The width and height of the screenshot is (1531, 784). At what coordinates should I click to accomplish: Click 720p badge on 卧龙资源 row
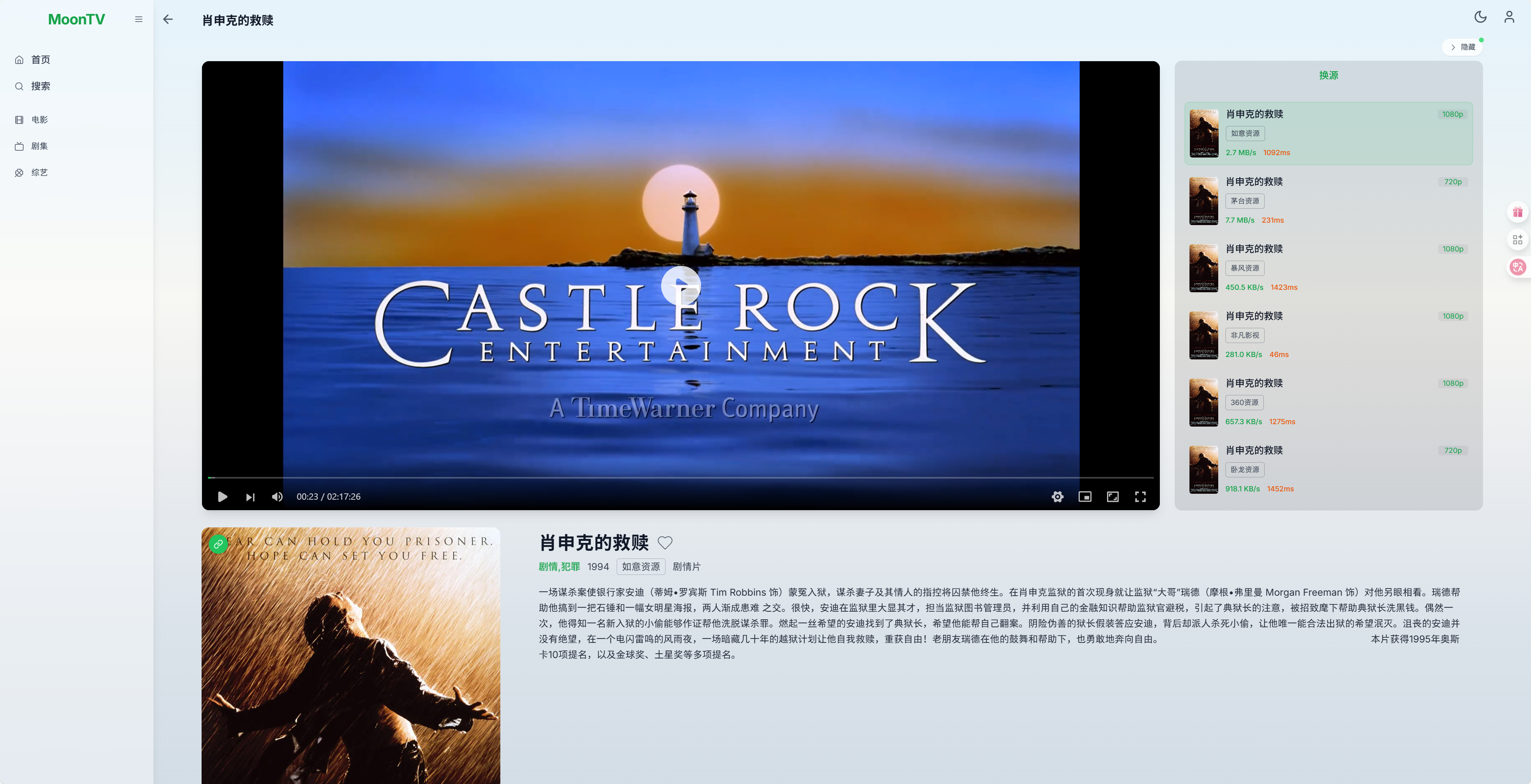tap(1453, 450)
